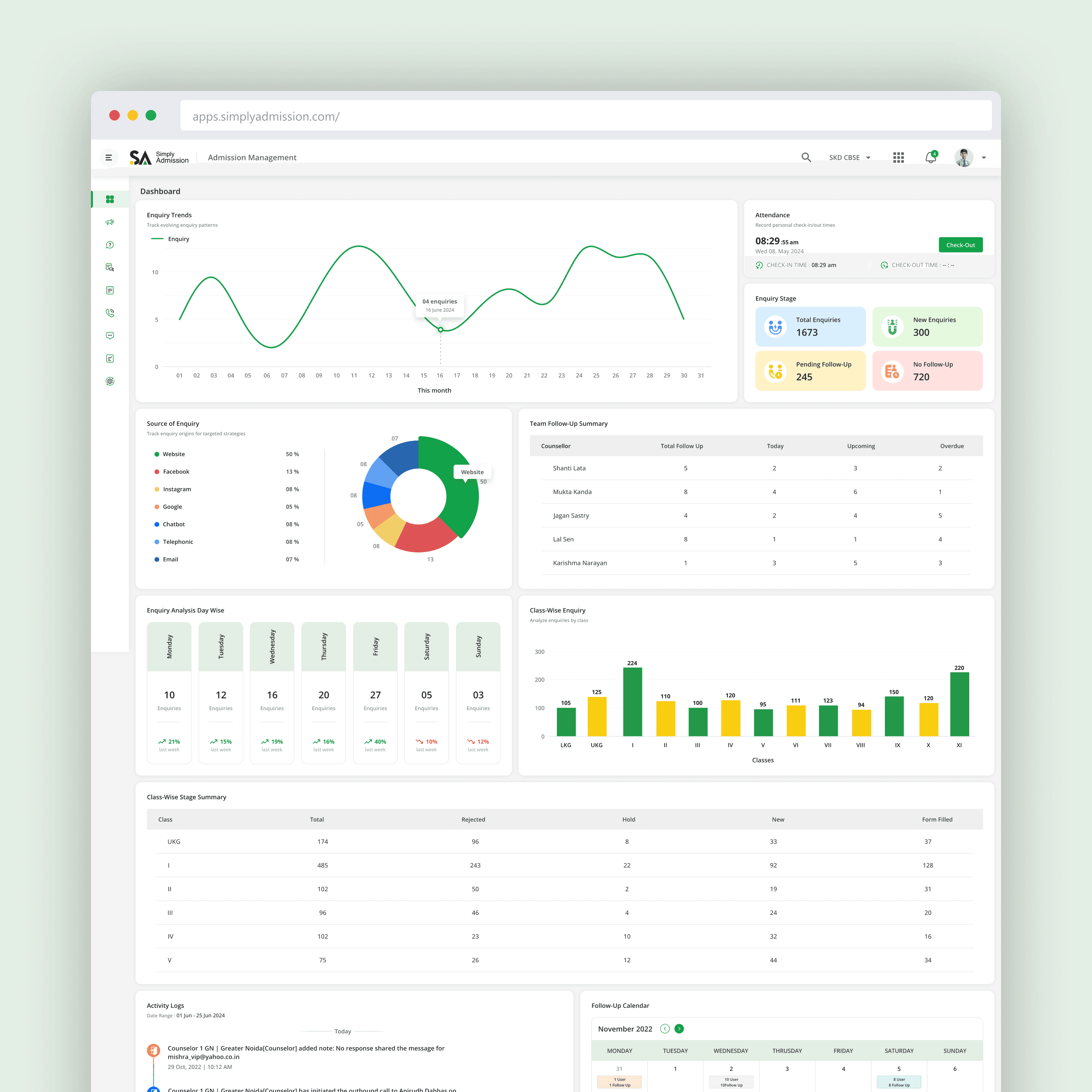The width and height of the screenshot is (1092, 1092).
Task: Sort by the Overdue column header
Action: 952,446
